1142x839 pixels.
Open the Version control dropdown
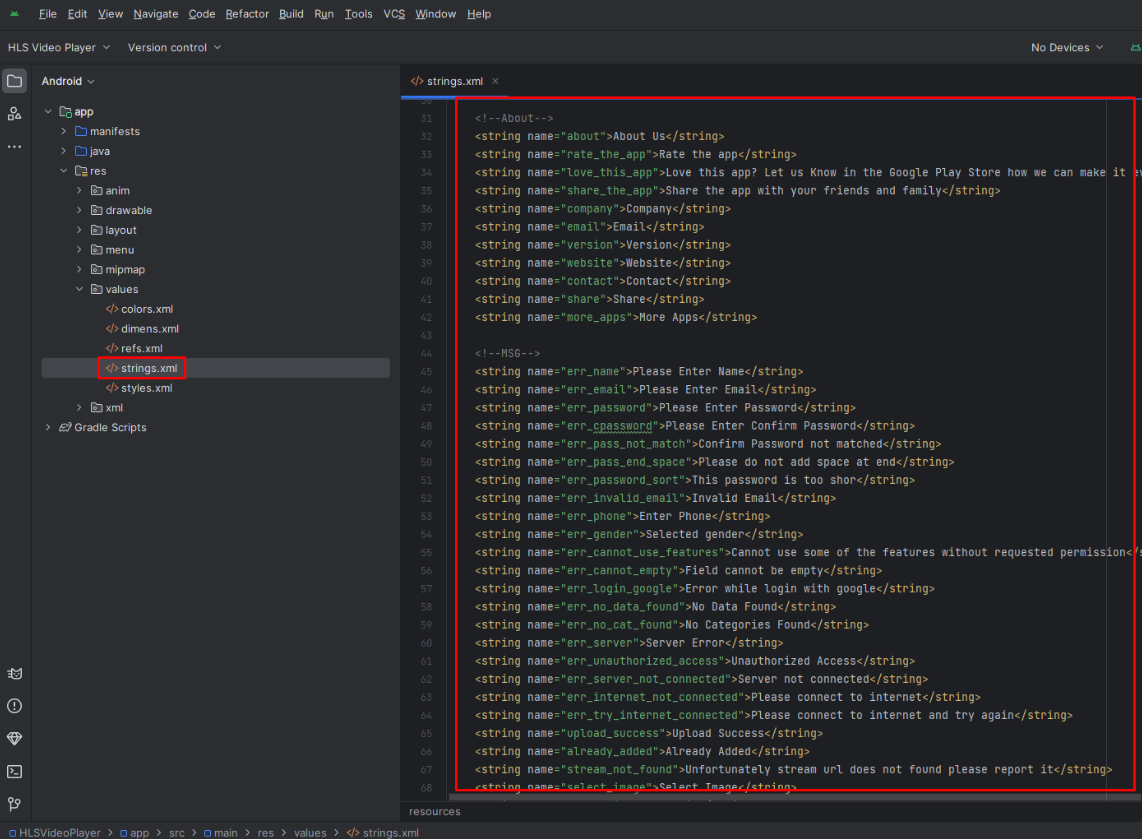(x=175, y=47)
